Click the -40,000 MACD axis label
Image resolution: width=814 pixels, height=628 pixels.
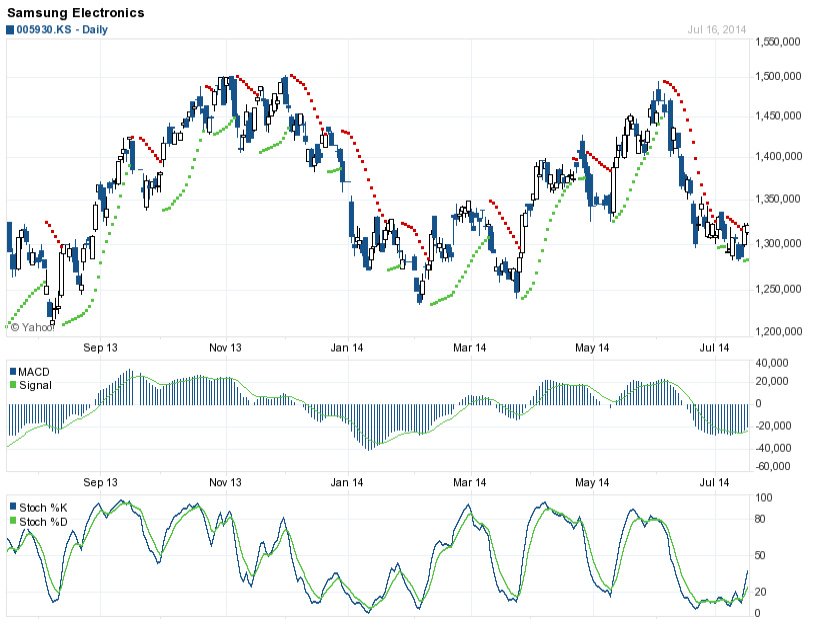pos(772,448)
